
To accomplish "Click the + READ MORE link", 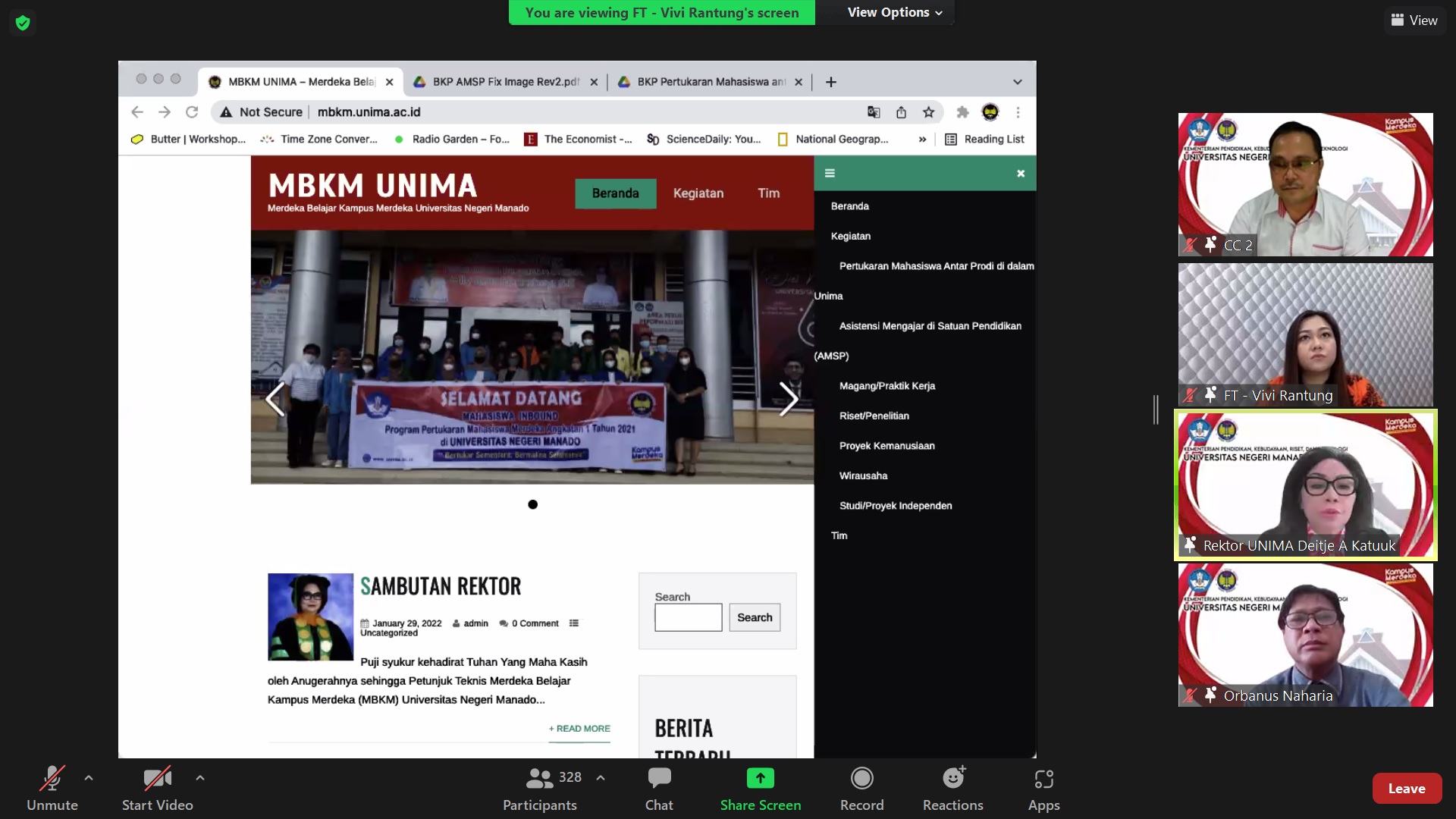I will [579, 729].
